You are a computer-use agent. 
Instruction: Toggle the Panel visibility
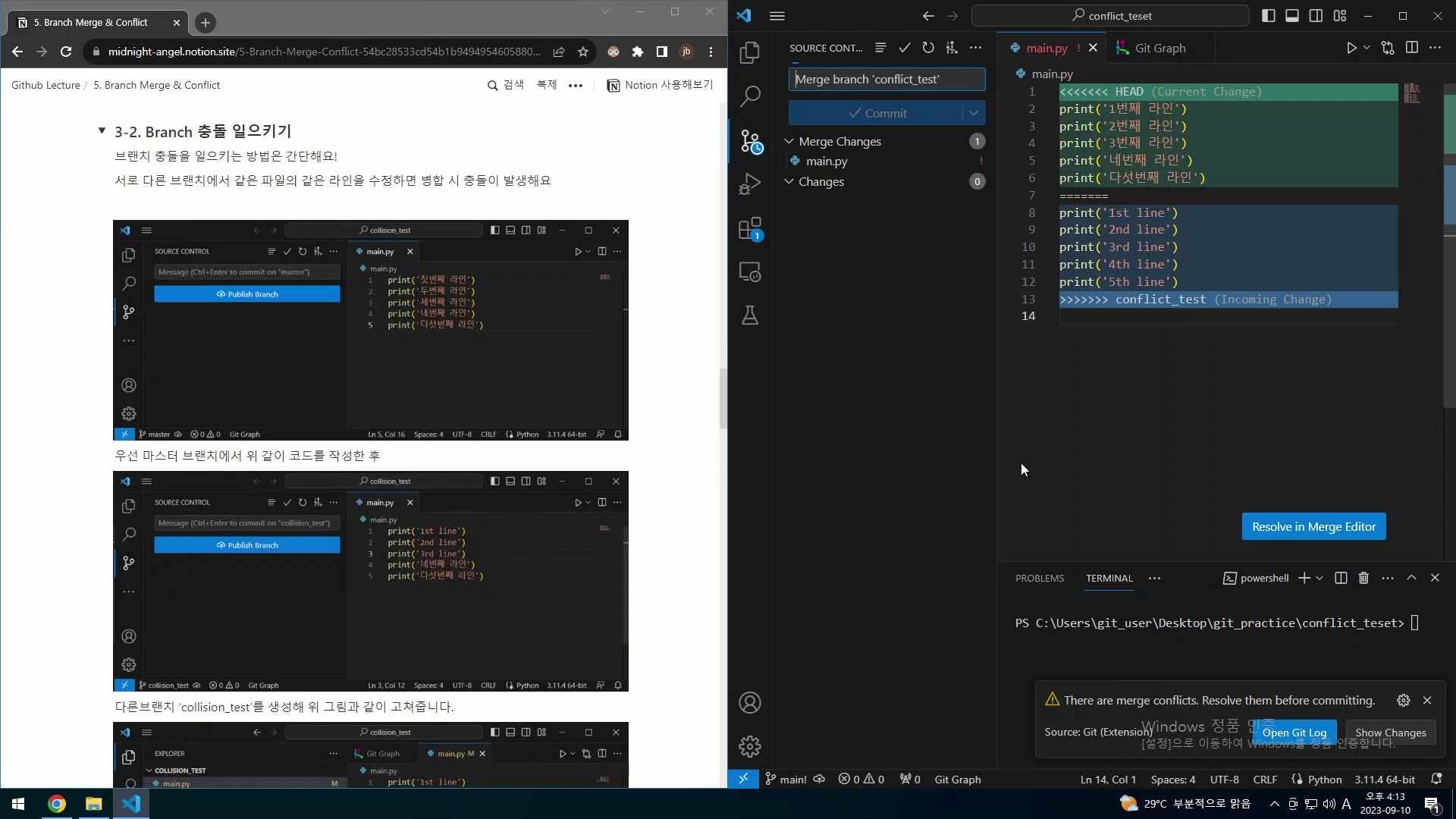(x=1292, y=15)
